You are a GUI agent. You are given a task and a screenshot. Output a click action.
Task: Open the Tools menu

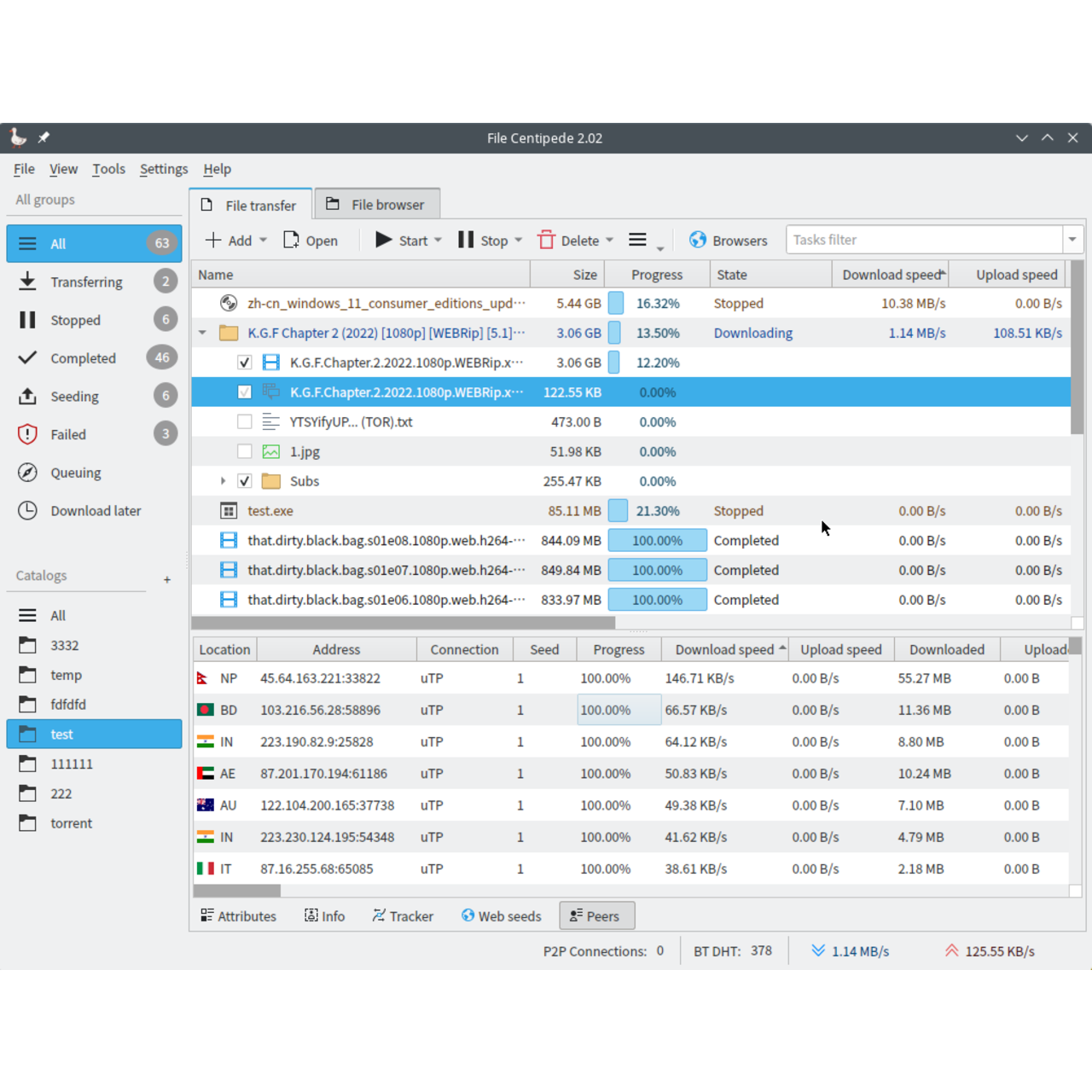[108, 169]
